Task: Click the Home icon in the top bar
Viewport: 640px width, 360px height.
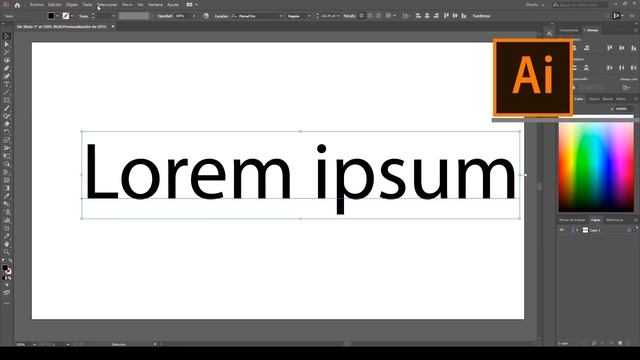Action: coord(17,5)
